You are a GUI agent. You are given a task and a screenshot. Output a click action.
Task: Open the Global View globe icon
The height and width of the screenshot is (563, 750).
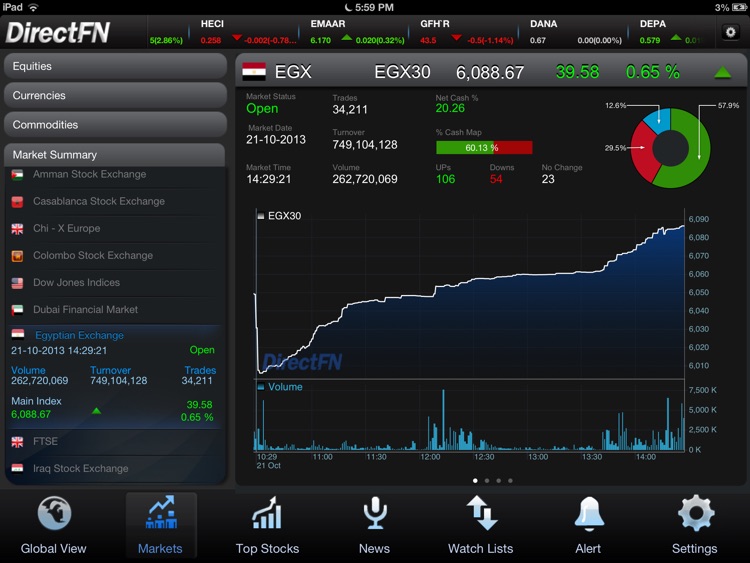pos(54,513)
